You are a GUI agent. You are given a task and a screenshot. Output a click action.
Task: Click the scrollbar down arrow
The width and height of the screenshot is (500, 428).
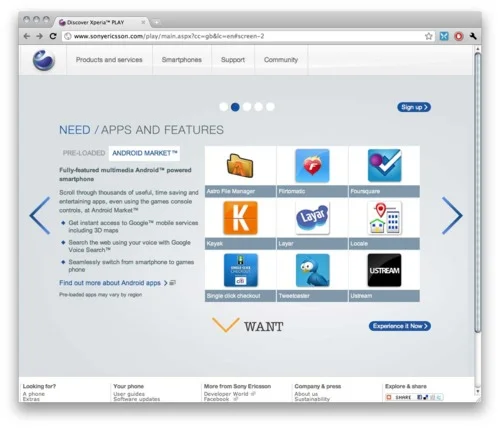[477, 392]
